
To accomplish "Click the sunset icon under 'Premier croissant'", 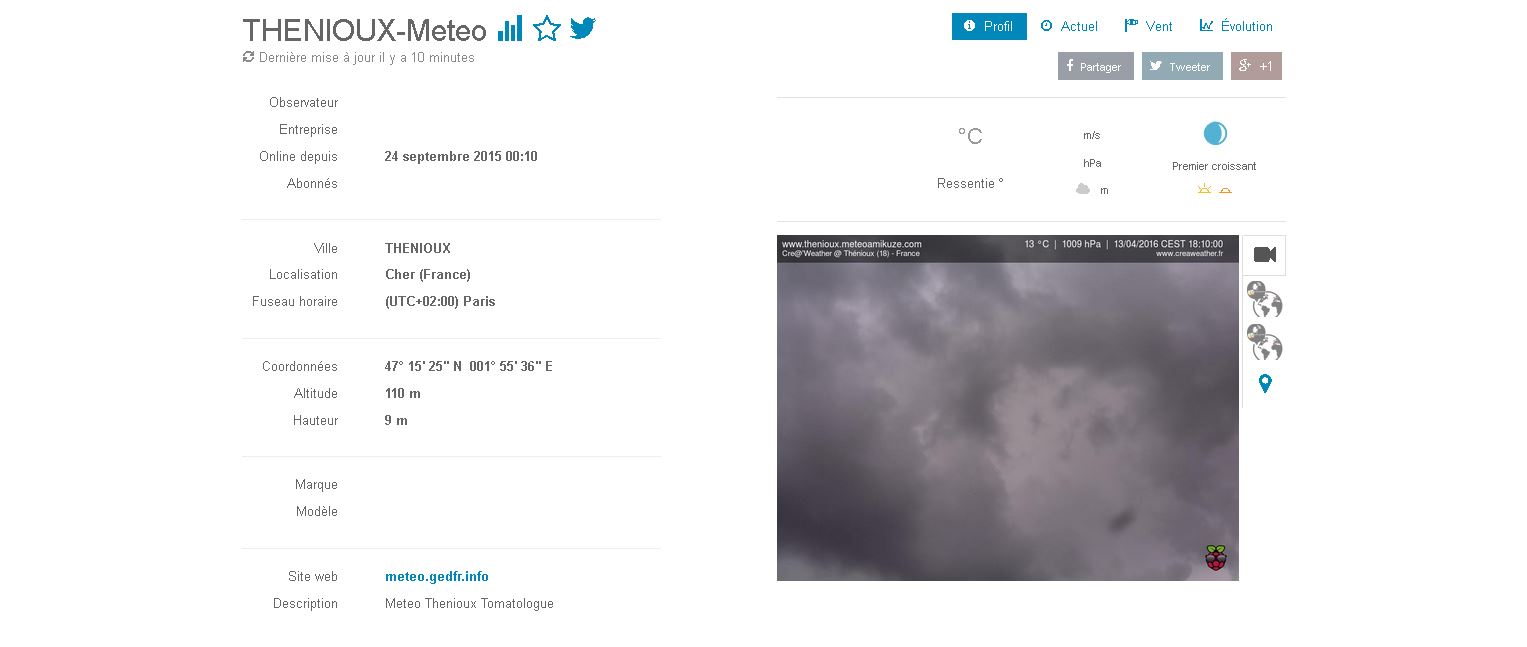I will (1225, 189).
